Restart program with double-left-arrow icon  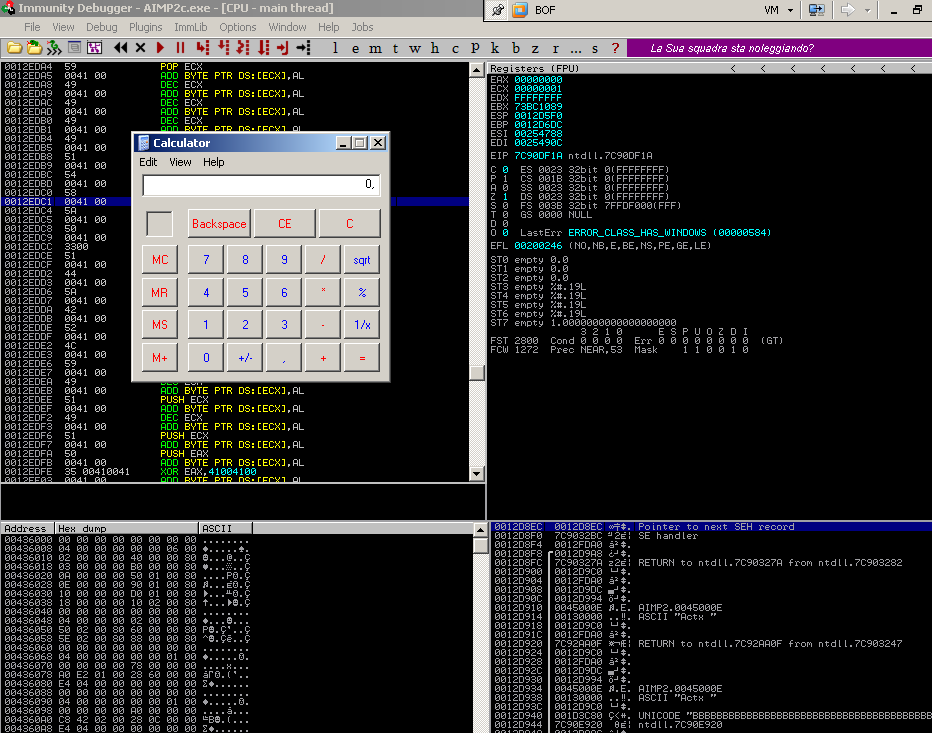click(121, 48)
